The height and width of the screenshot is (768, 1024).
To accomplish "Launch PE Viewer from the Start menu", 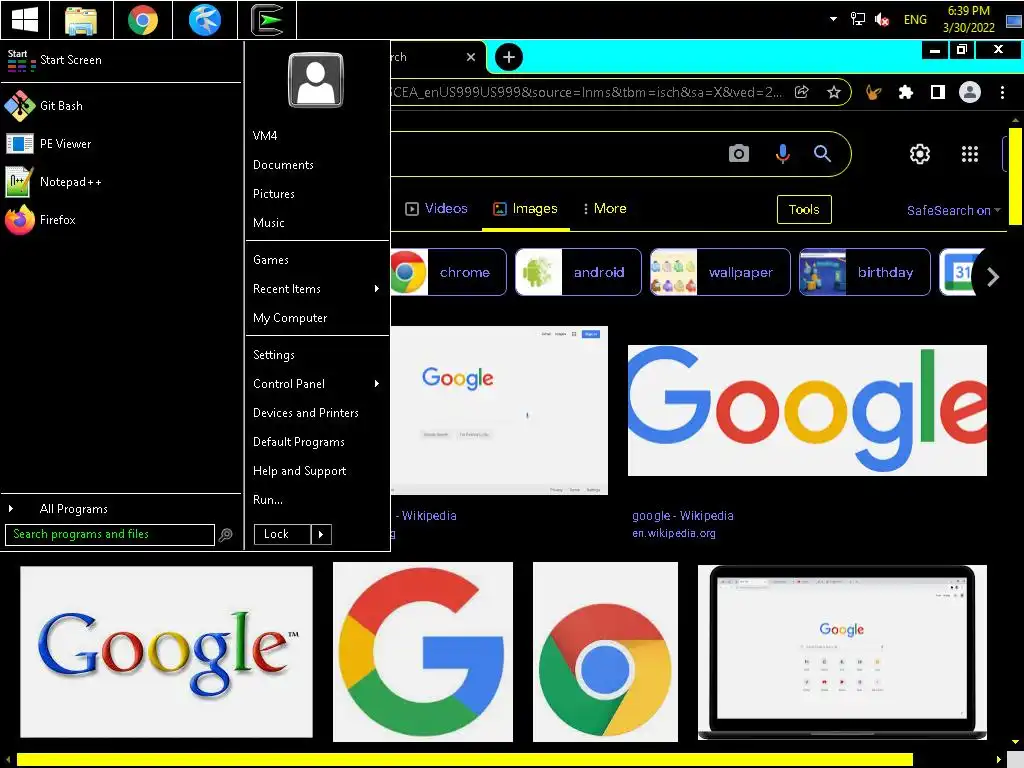I will (x=121, y=144).
